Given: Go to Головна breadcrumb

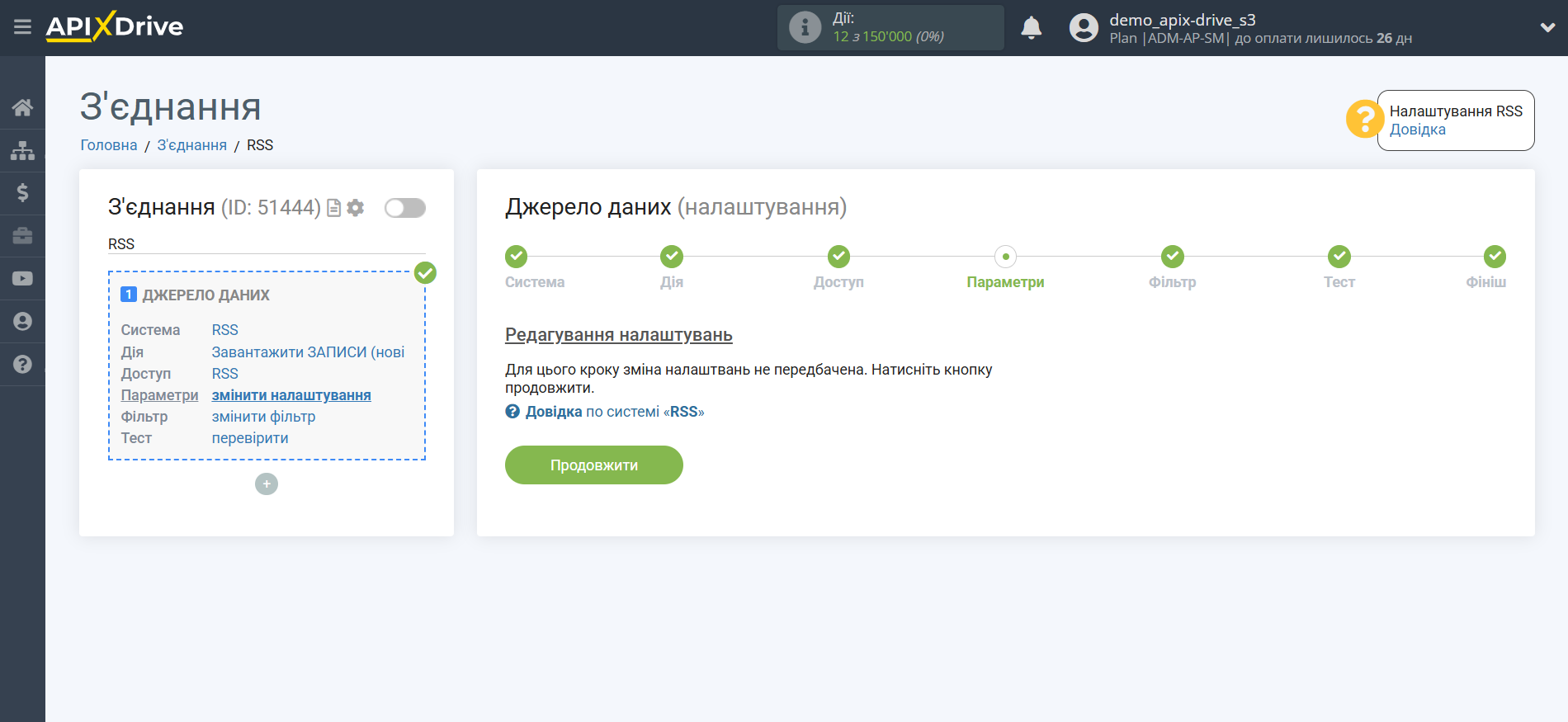Looking at the screenshot, I should pyautogui.click(x=109, y=145).
